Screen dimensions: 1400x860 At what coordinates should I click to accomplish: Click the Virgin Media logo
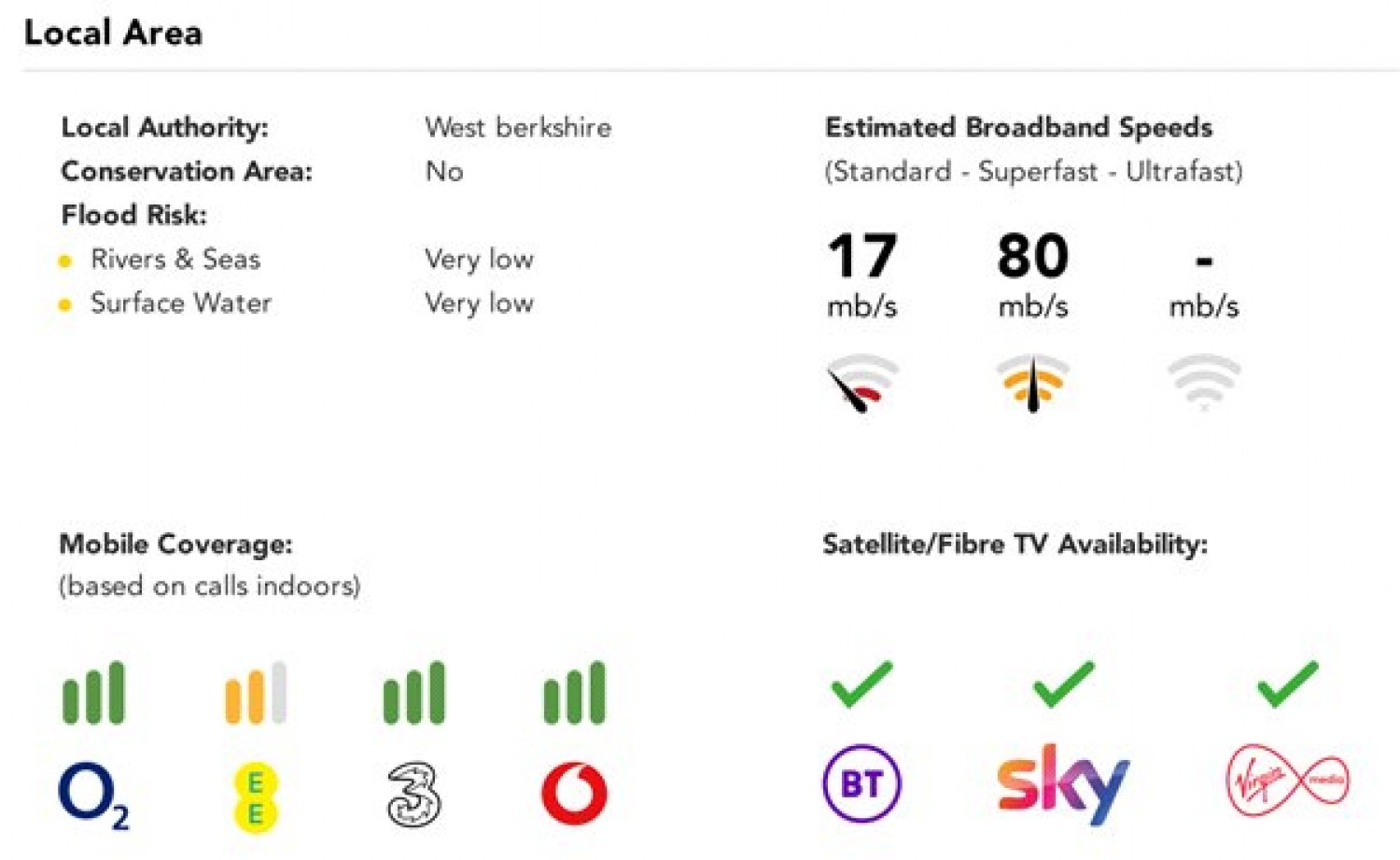point(1287,781)
